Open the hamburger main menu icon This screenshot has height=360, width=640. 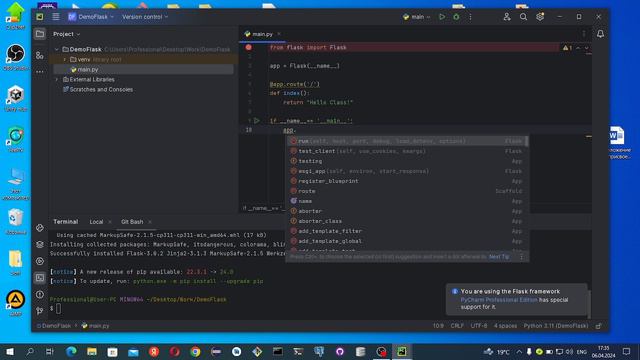[x=56, y=17]
